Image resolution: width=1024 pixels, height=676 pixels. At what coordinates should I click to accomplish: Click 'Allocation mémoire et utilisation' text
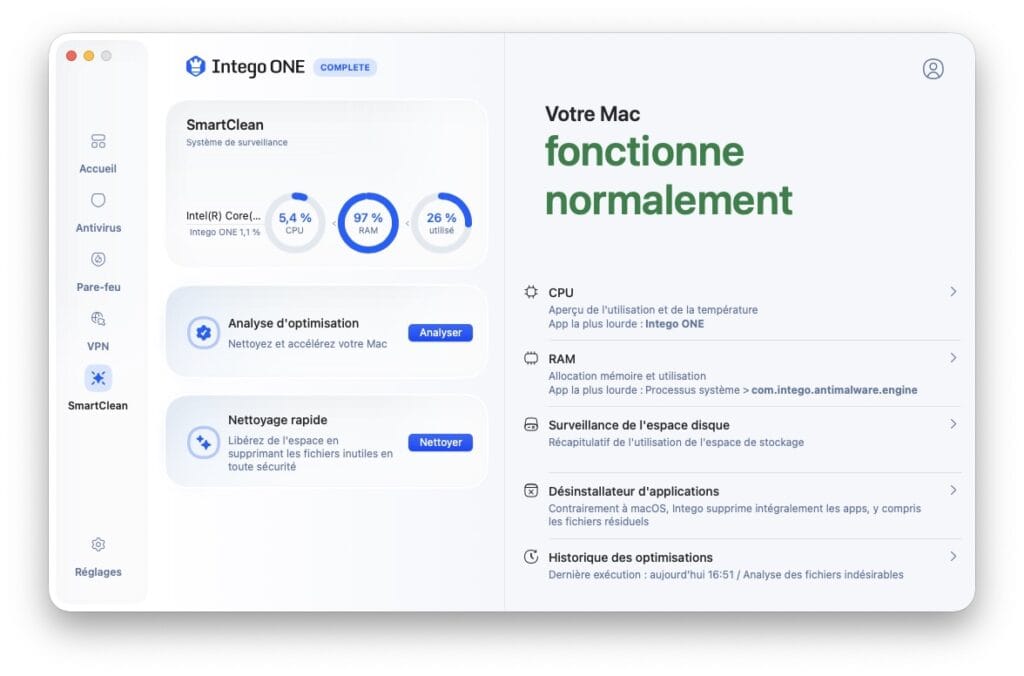tap(627, 376)
